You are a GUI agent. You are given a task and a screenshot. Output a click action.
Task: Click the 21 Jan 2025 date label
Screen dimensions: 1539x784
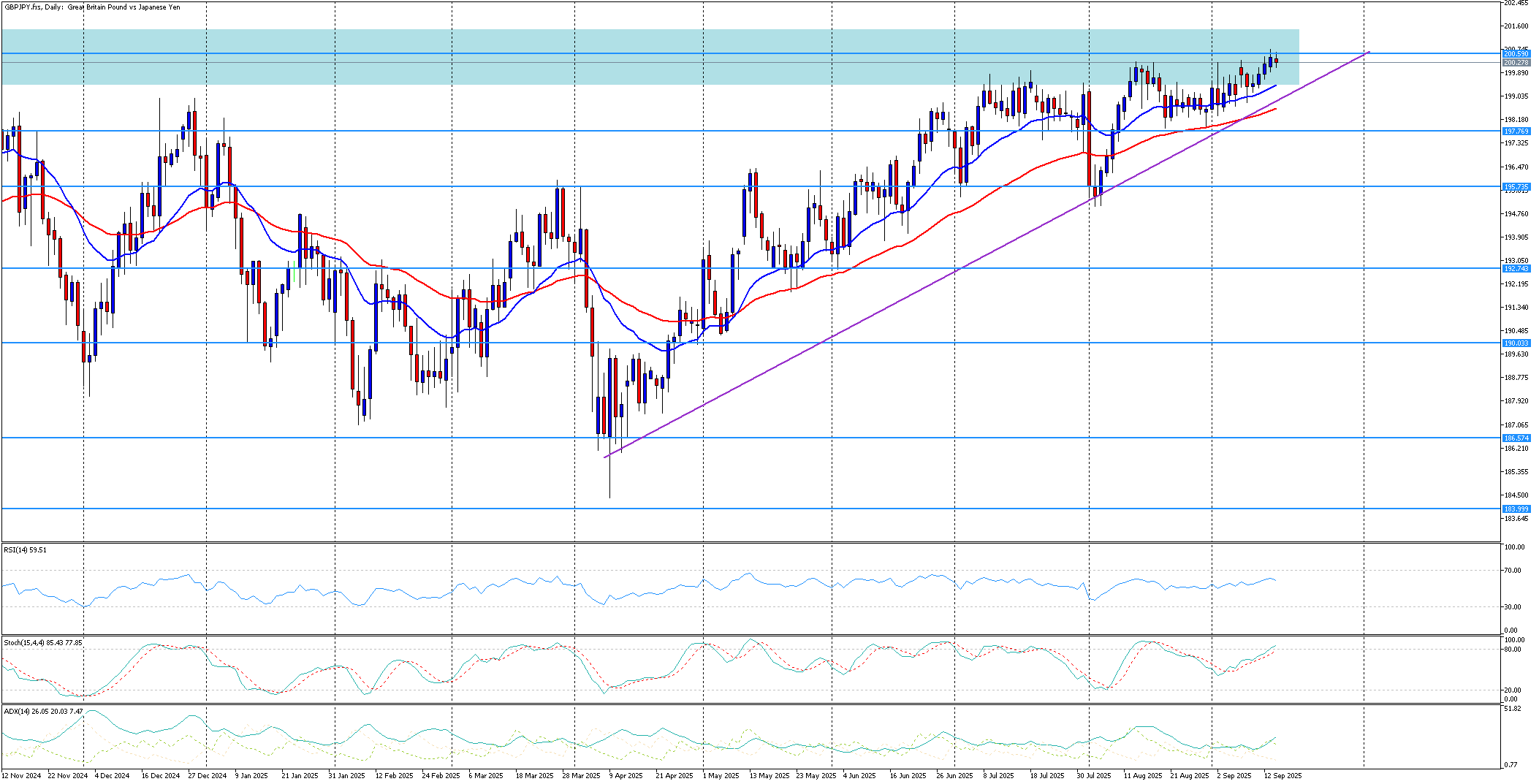coord(300,776)
